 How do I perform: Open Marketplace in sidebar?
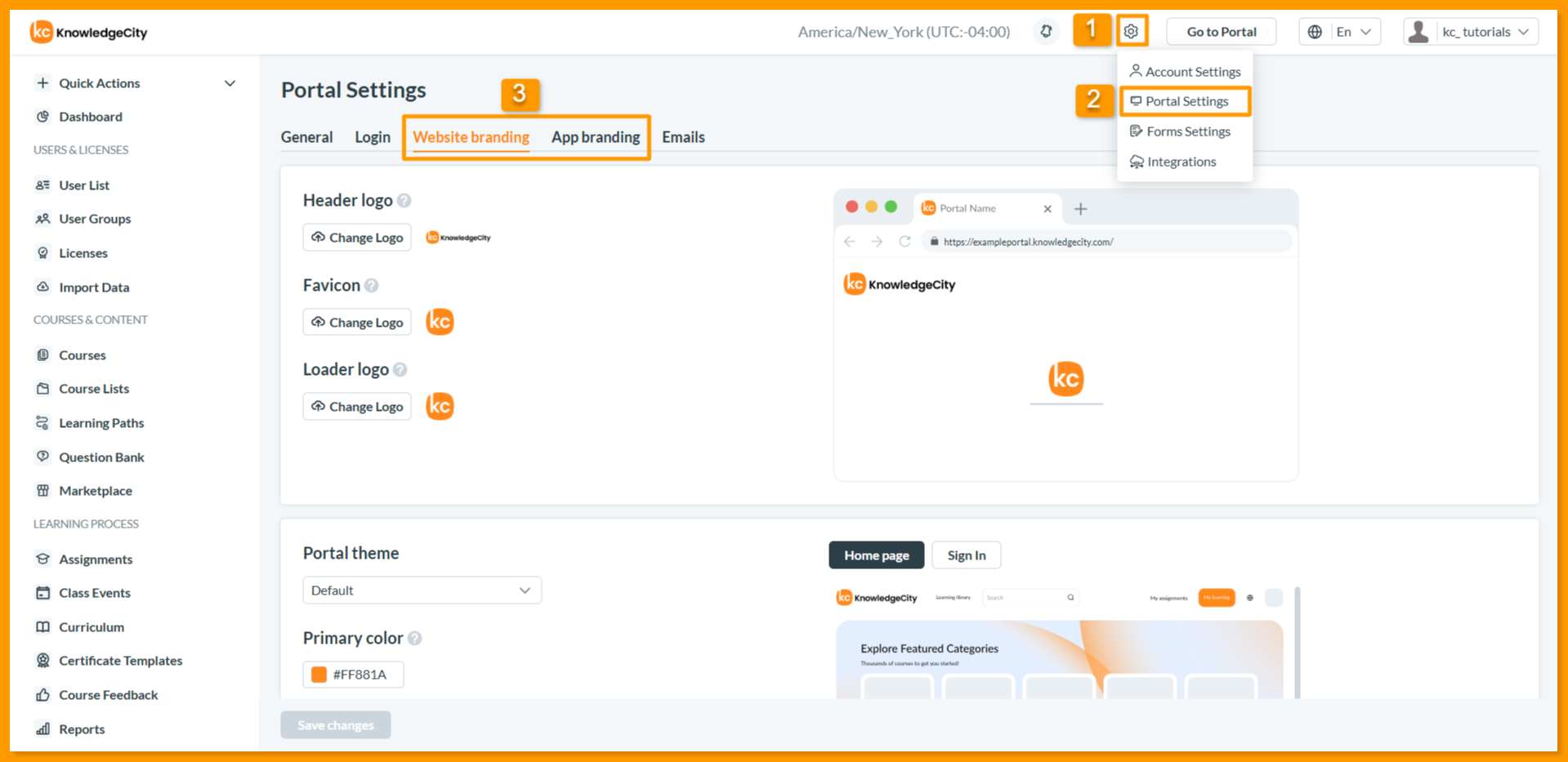(95, 491)
